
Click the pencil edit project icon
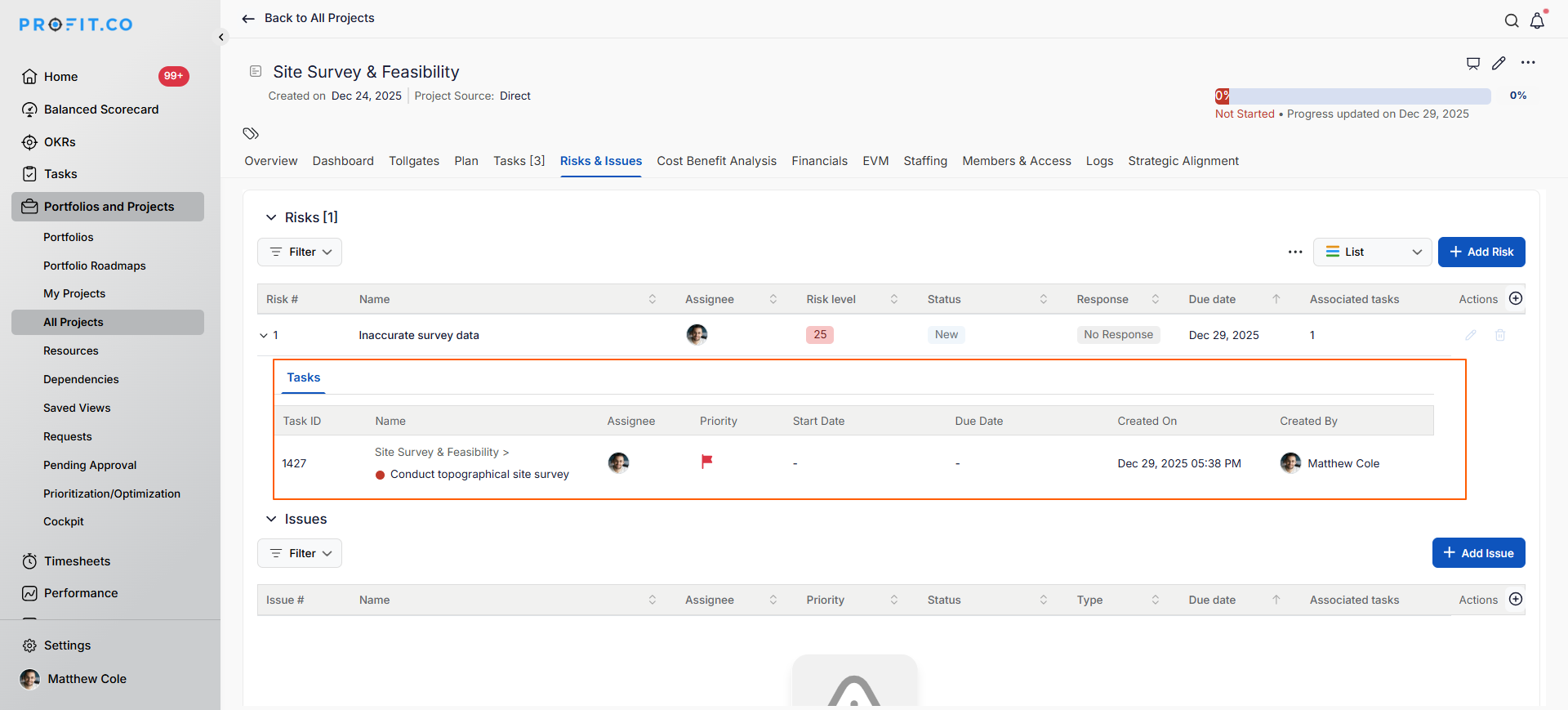(x=1499, y=63)
